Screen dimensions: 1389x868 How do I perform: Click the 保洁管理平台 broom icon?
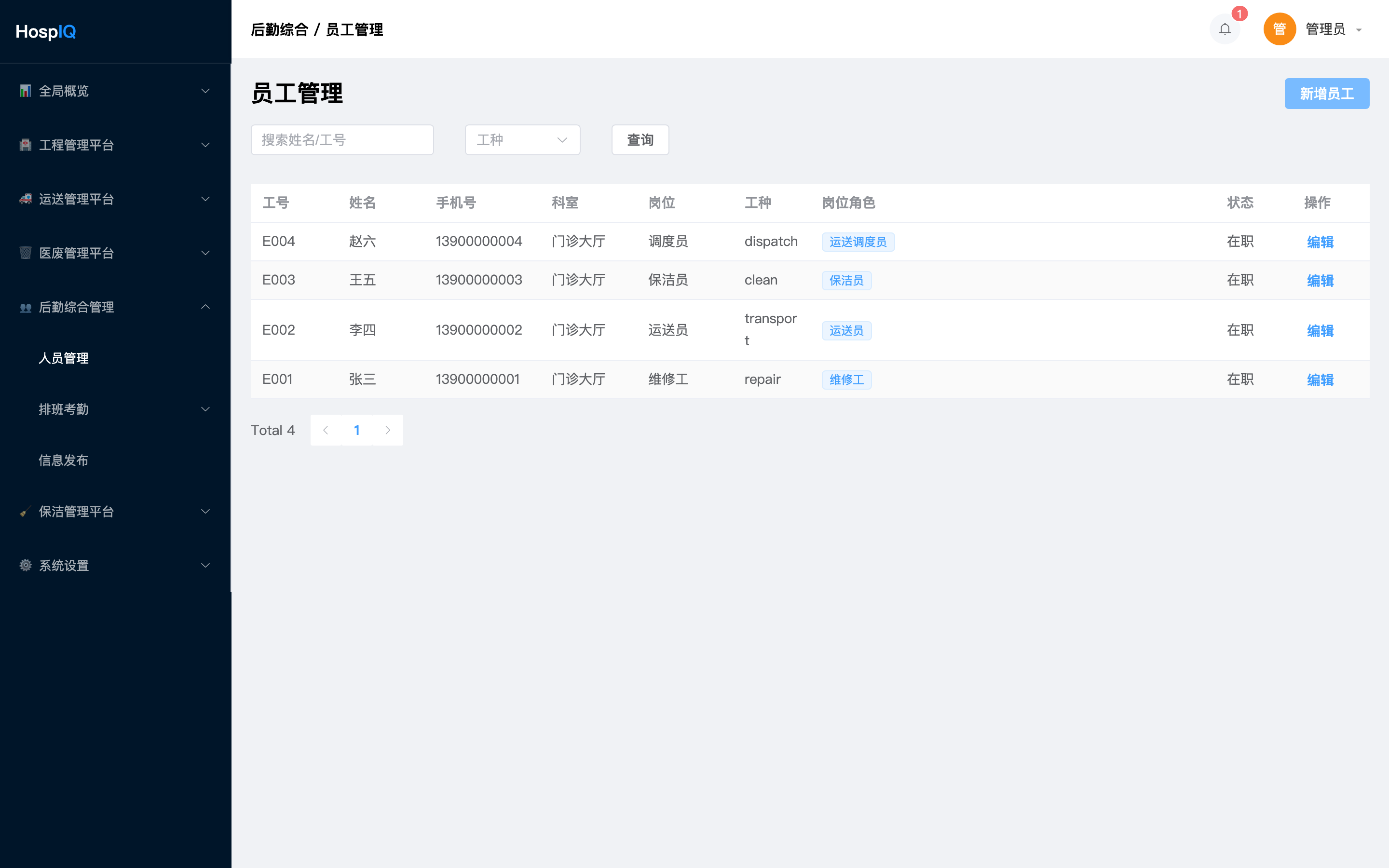[x=25, y=511]
